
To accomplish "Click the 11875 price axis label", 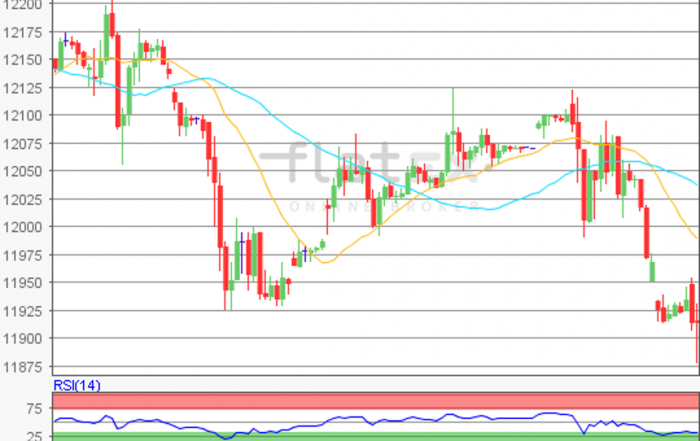I will (21, 366).
